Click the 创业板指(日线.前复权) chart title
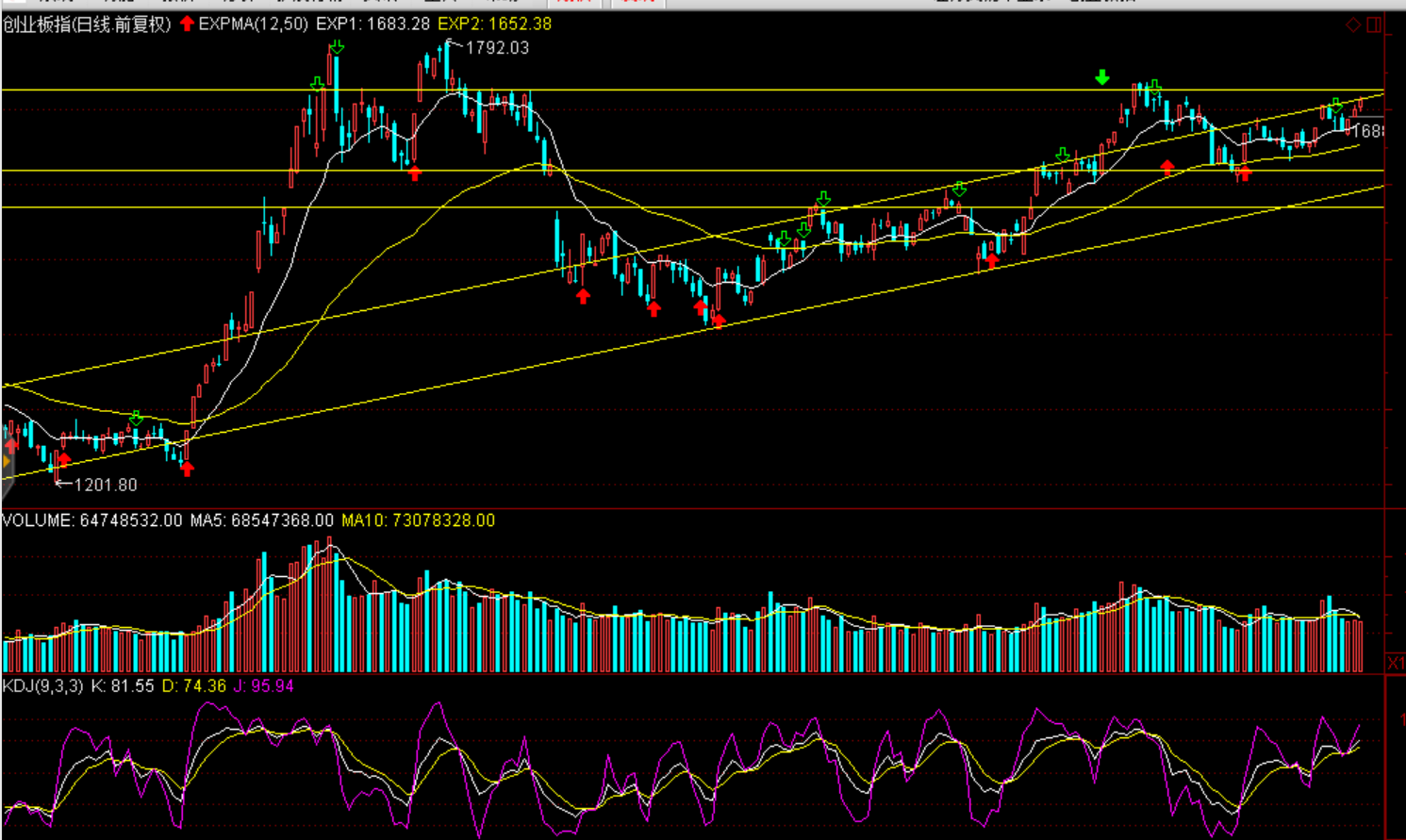This screenshot has width=1406, height=840. pos(87,25)
